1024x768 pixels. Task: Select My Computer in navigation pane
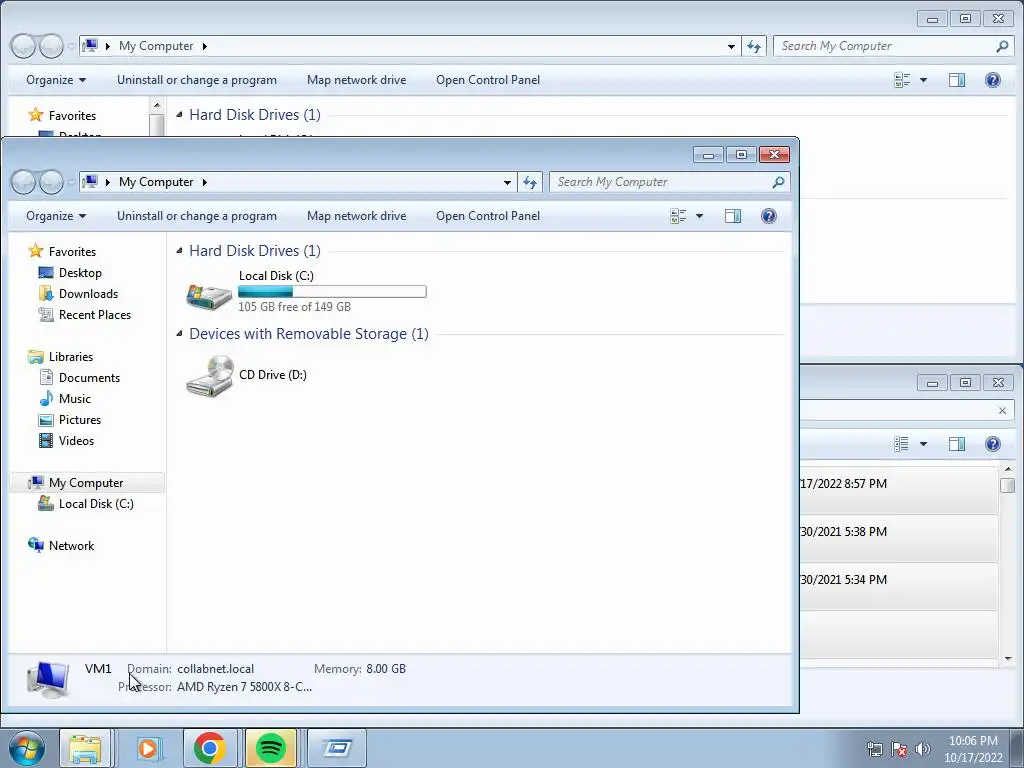tap(86, 483)
